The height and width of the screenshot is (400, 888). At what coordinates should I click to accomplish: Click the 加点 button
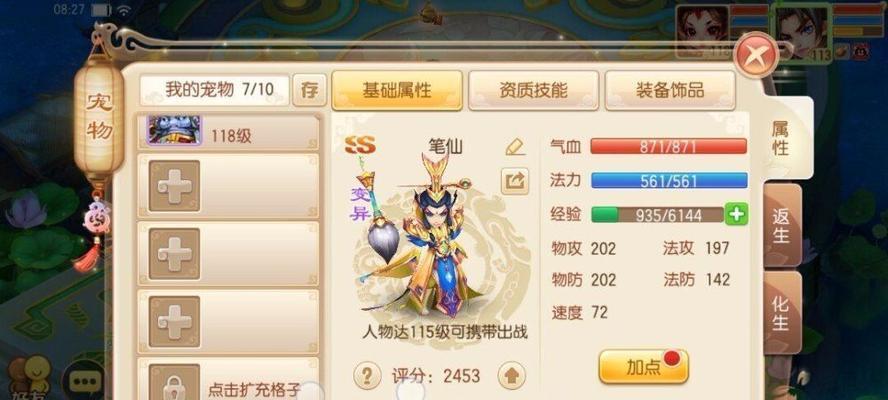point(643,367)
